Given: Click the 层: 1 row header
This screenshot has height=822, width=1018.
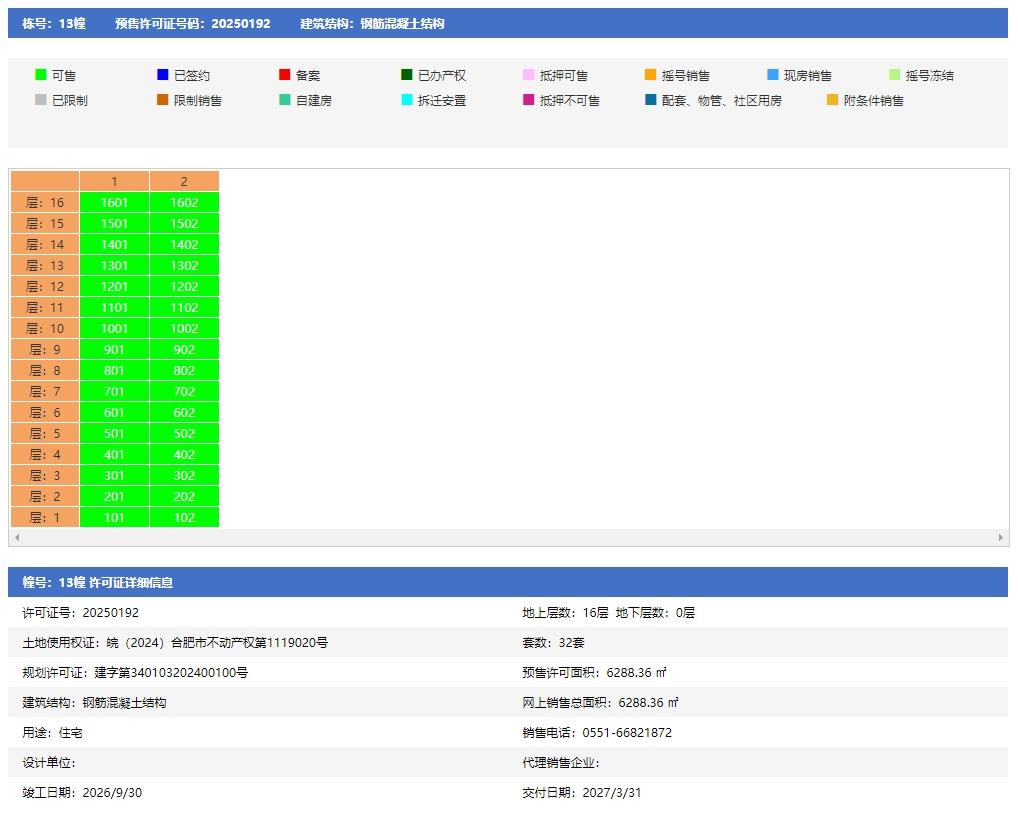Looking at the screenshot, I should click(45, 517).
